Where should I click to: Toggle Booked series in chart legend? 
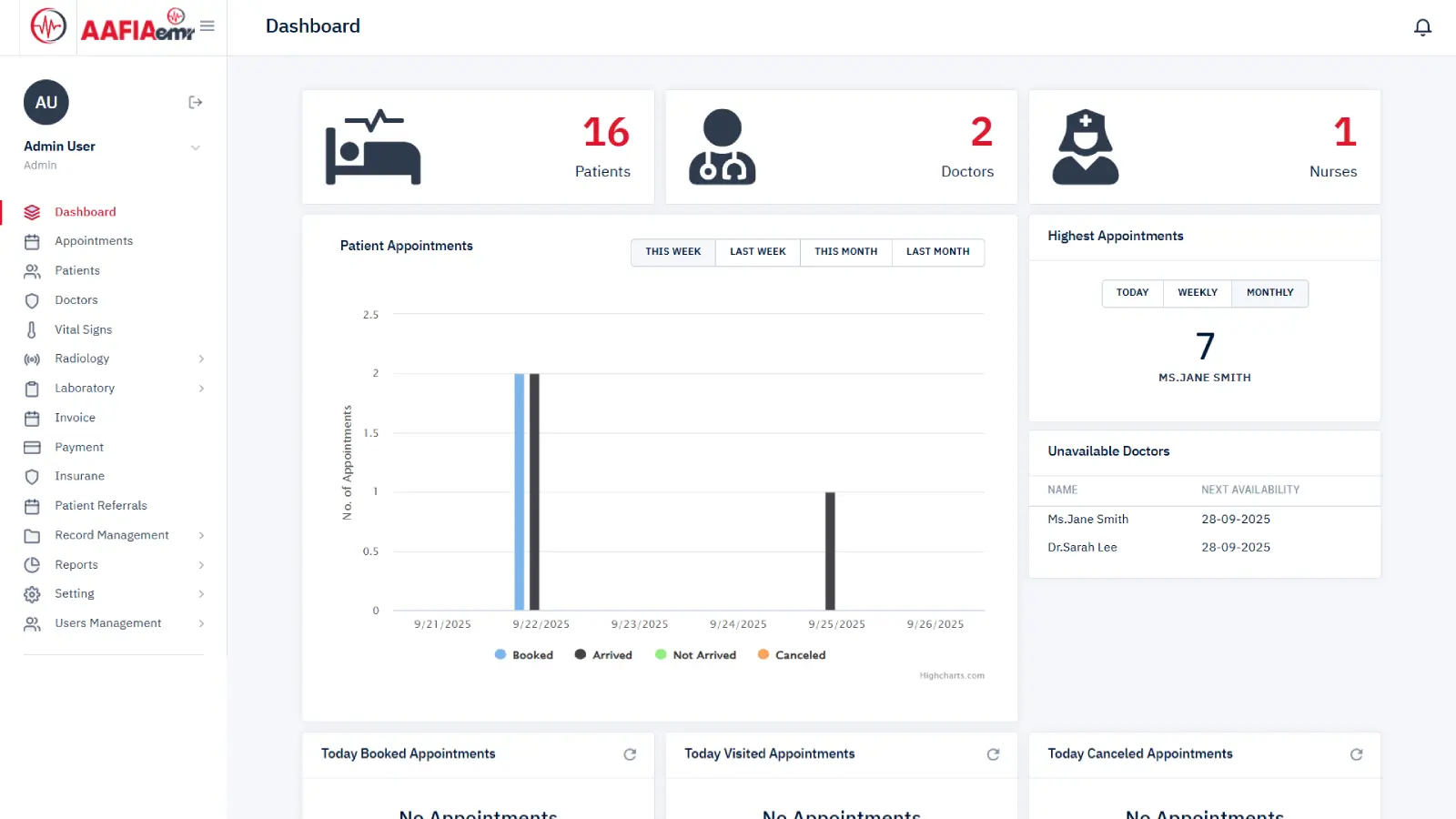point(524,655)
